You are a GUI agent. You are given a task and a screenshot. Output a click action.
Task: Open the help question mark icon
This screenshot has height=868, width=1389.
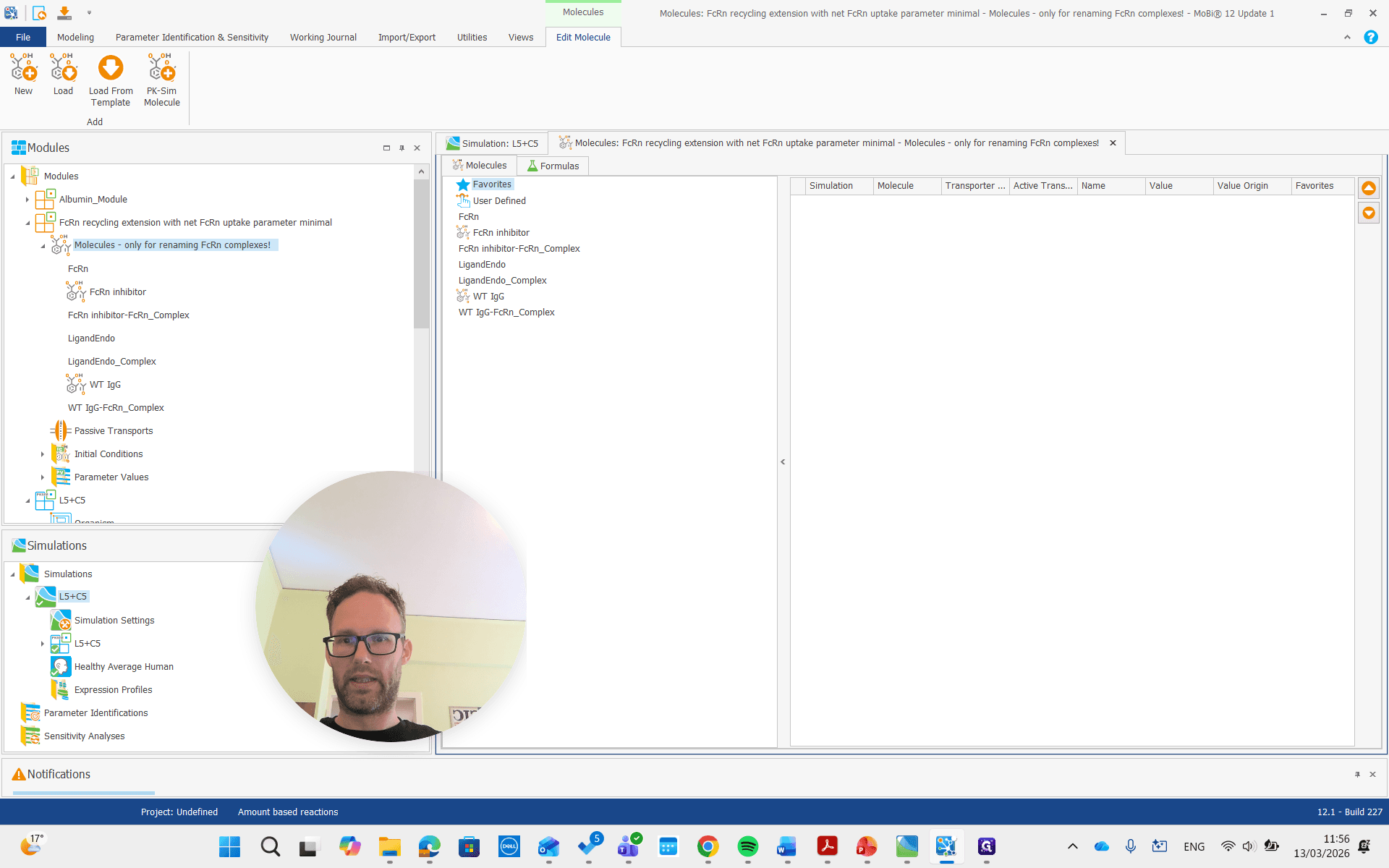1371,37
